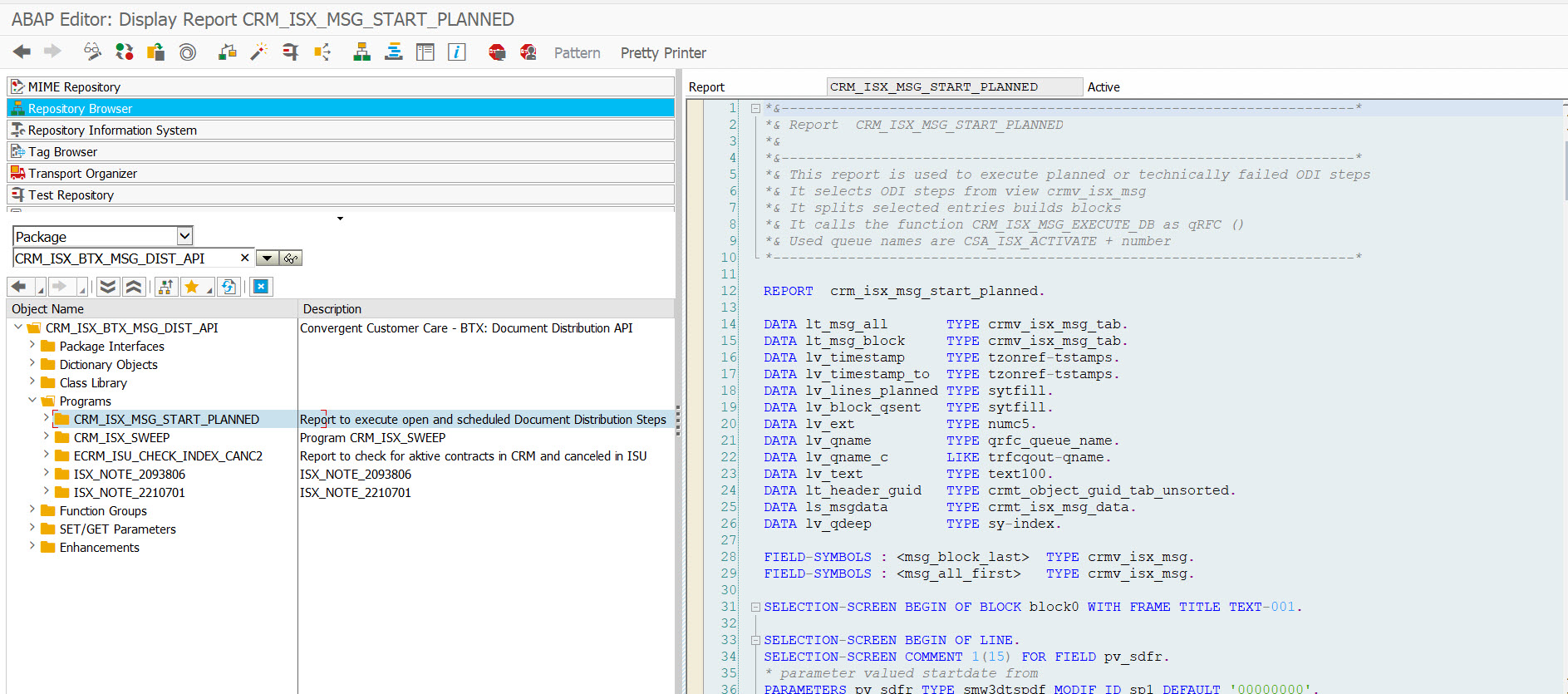Refresh the object list in navigation tree
The width and height of the screenshot is (1568, 694).
pyautogui.click(x=229, y=287)
